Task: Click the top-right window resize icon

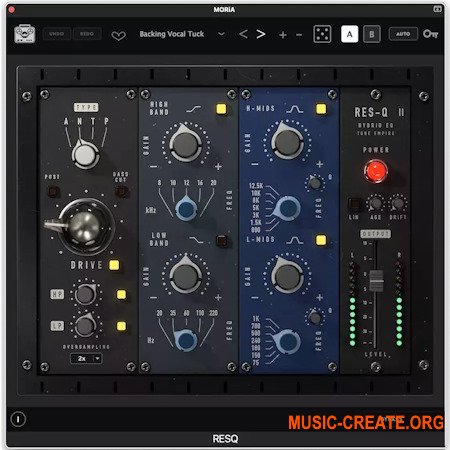Action: [x=437, y=9]
